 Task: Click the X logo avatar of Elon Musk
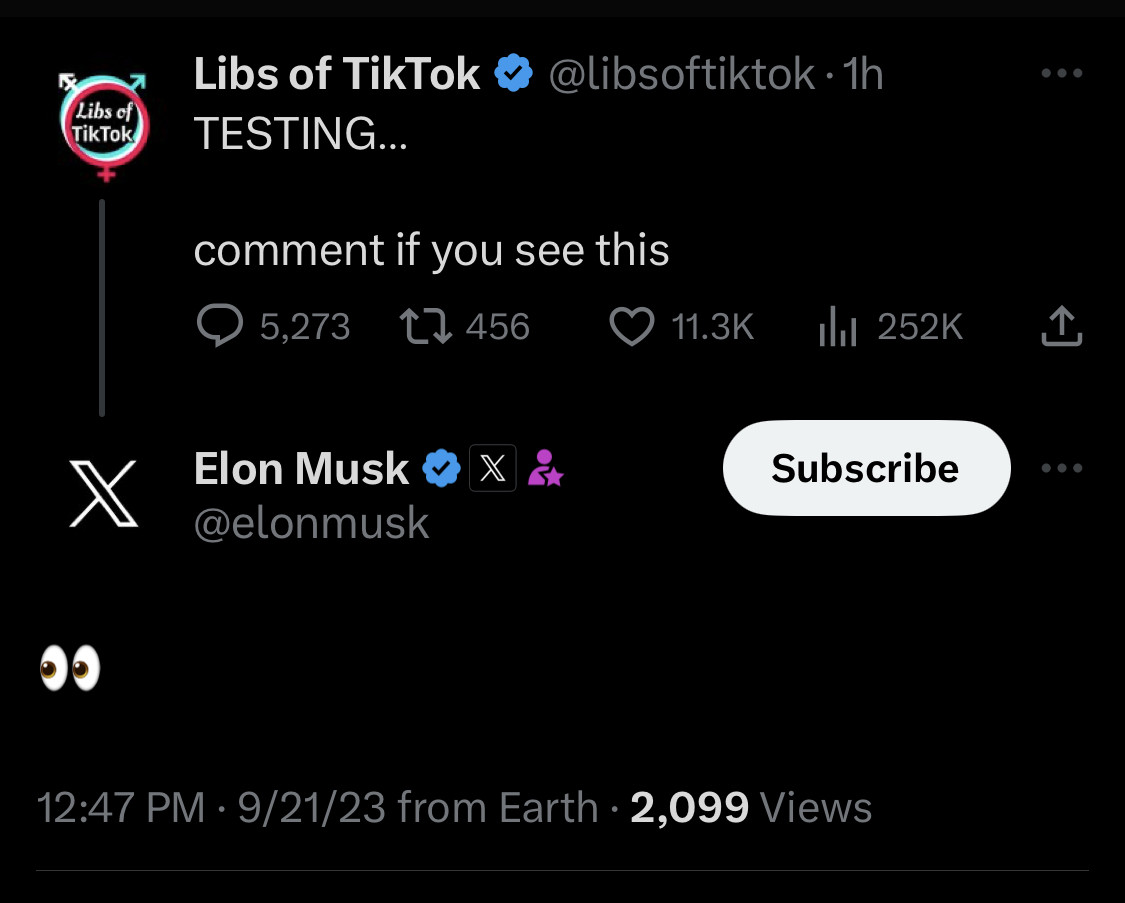[103, 494]
